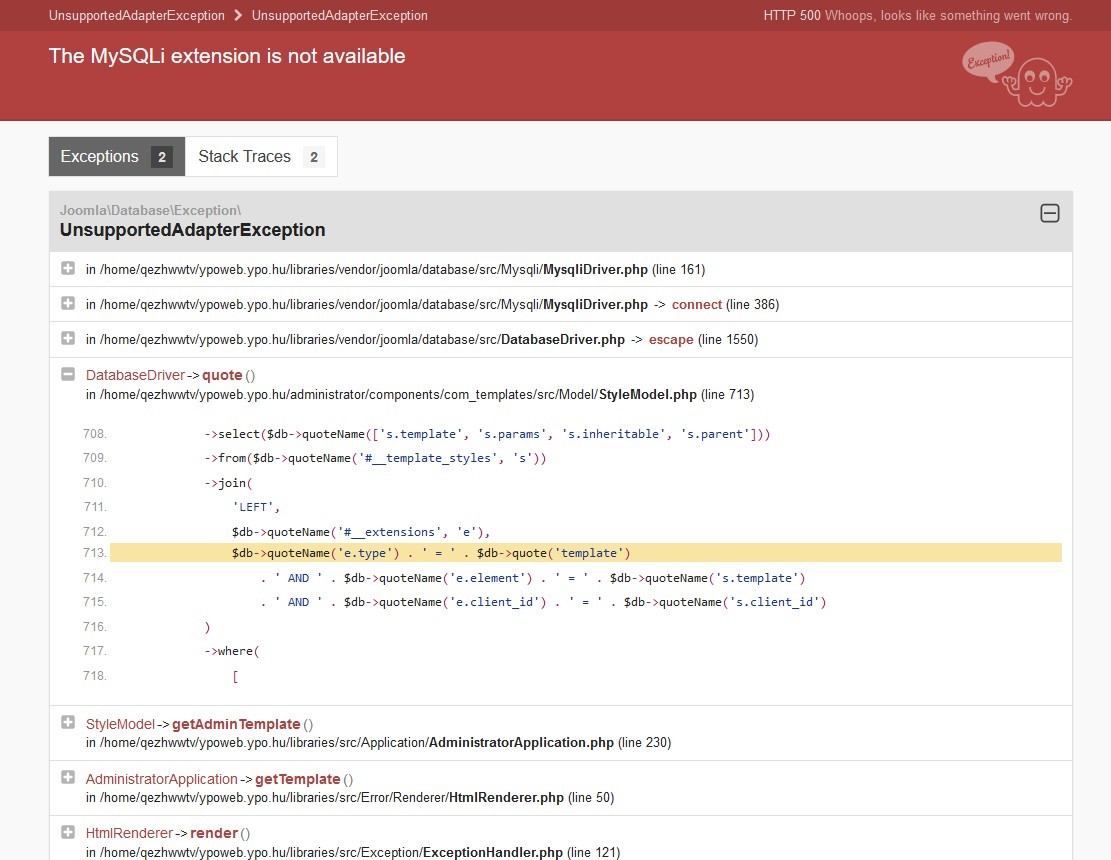The image size is (1111, 860).
Task: Open the Stack Traces tab
Action: point(245,157)
